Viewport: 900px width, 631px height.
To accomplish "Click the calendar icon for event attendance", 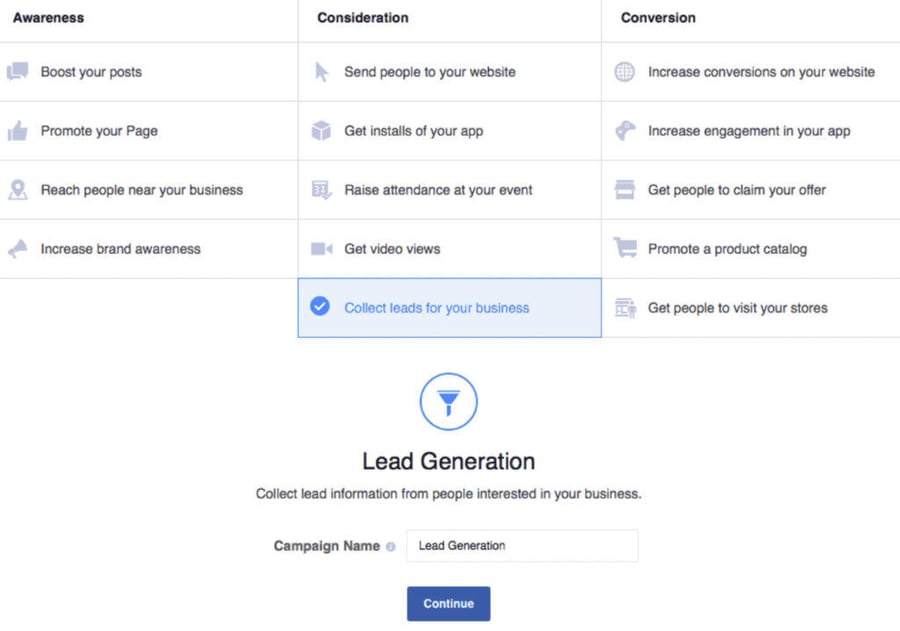I will pos(320,189).
